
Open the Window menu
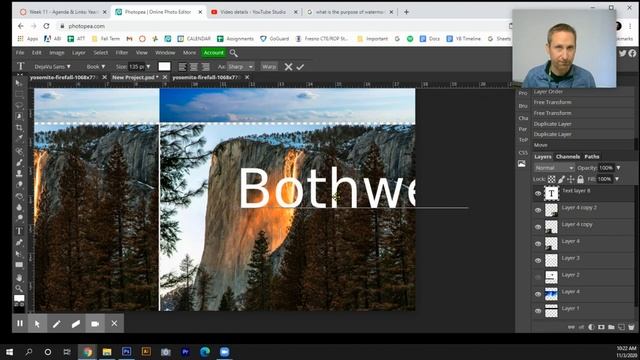click(165, 53)
